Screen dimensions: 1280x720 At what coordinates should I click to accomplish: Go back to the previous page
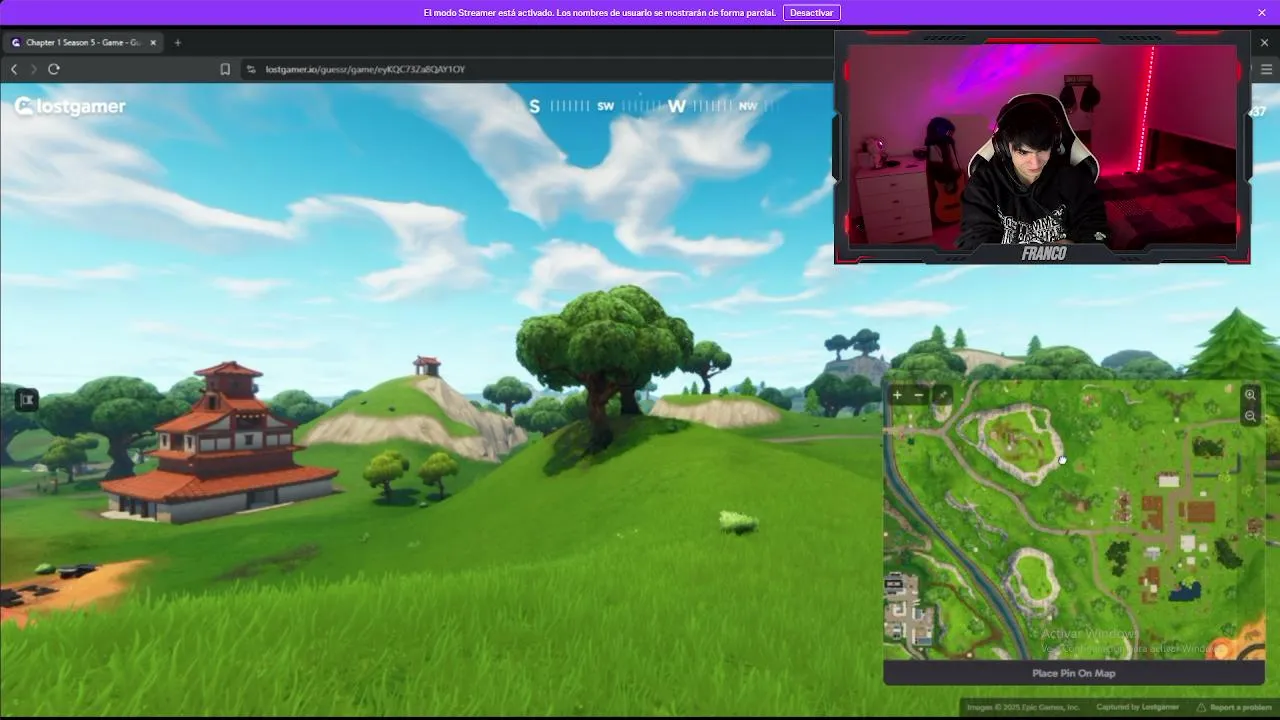14,69
